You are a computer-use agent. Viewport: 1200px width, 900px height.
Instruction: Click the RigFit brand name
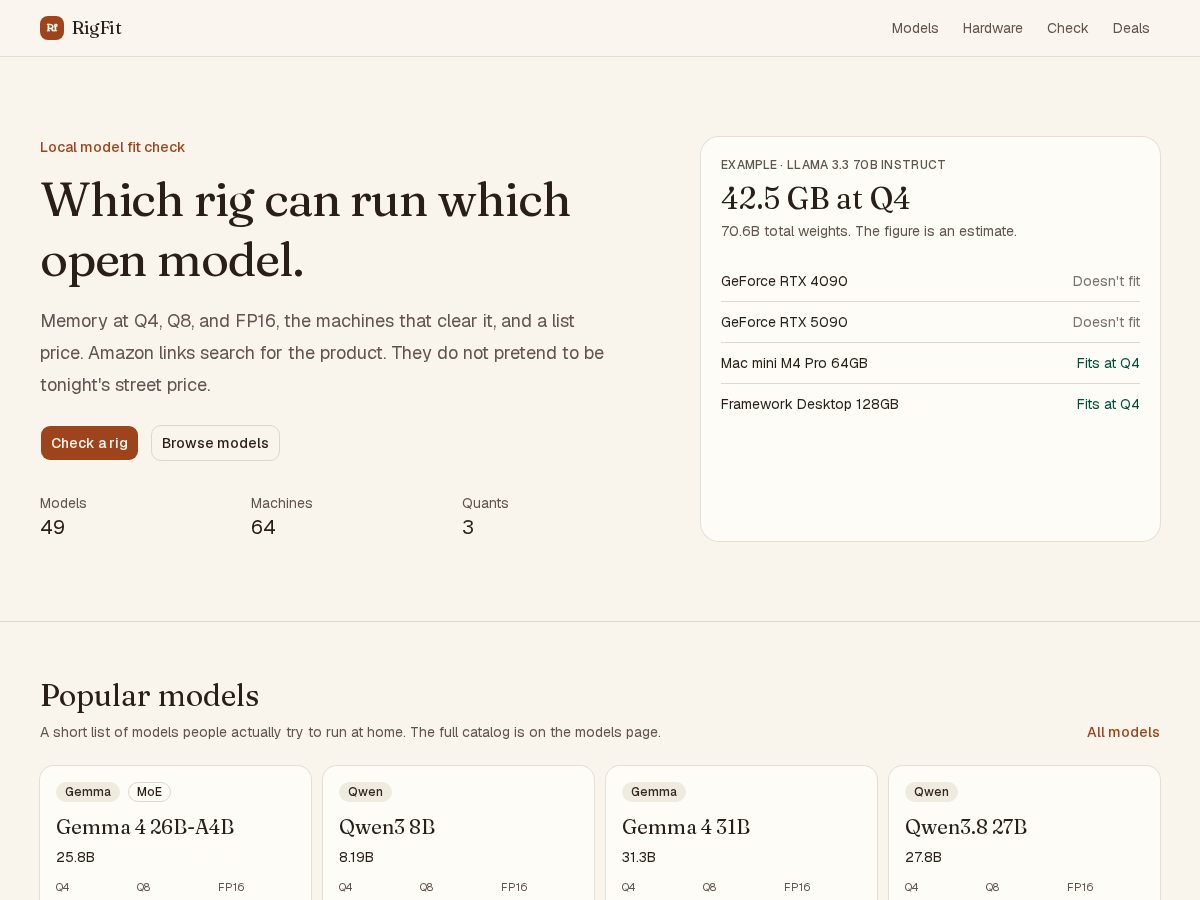click(x=97, y=28)
